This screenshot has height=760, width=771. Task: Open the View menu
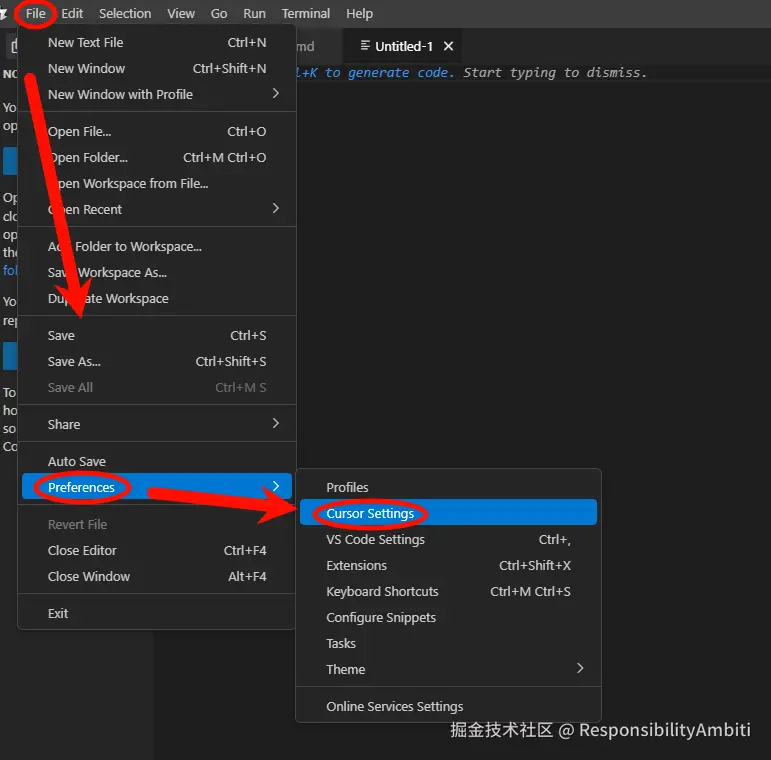point(180,14)
